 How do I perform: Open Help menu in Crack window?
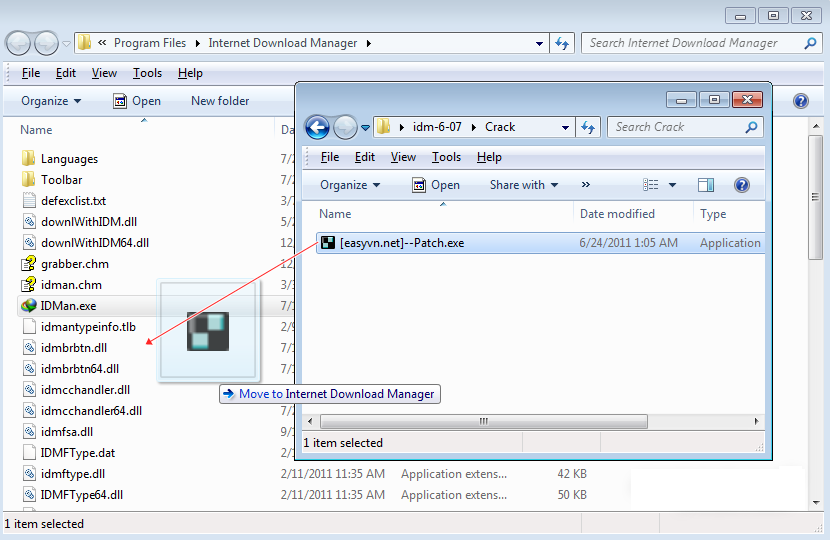coord(489,157)
